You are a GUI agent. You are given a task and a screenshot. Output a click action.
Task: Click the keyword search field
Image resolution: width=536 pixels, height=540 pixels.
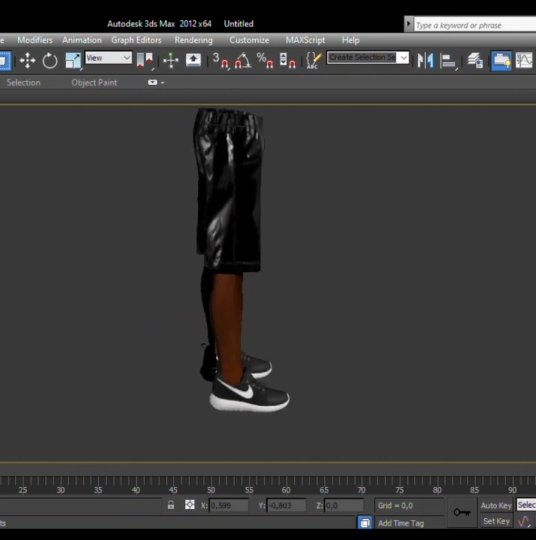click(475, 25)
